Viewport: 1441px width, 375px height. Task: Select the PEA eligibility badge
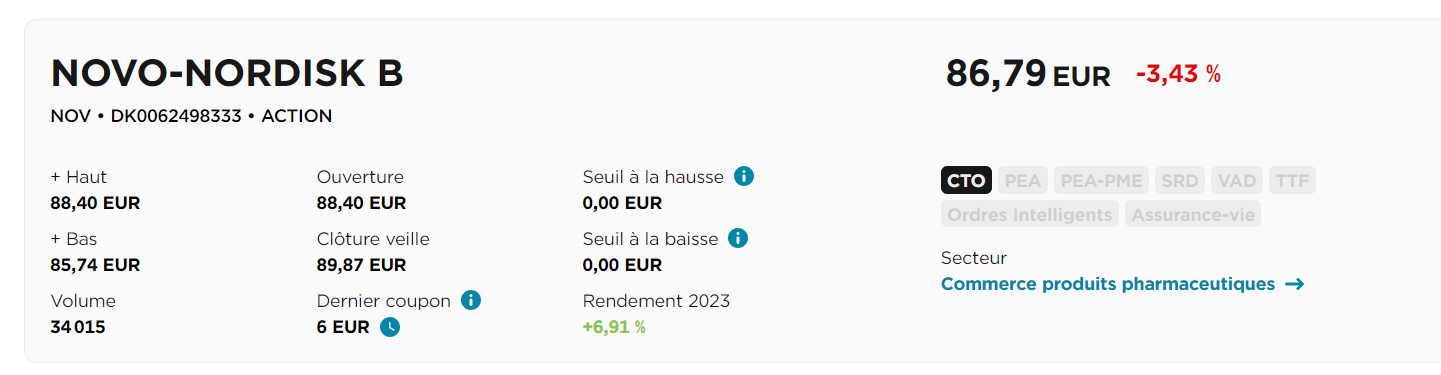pyautogui.click(x=1023, y=181)
